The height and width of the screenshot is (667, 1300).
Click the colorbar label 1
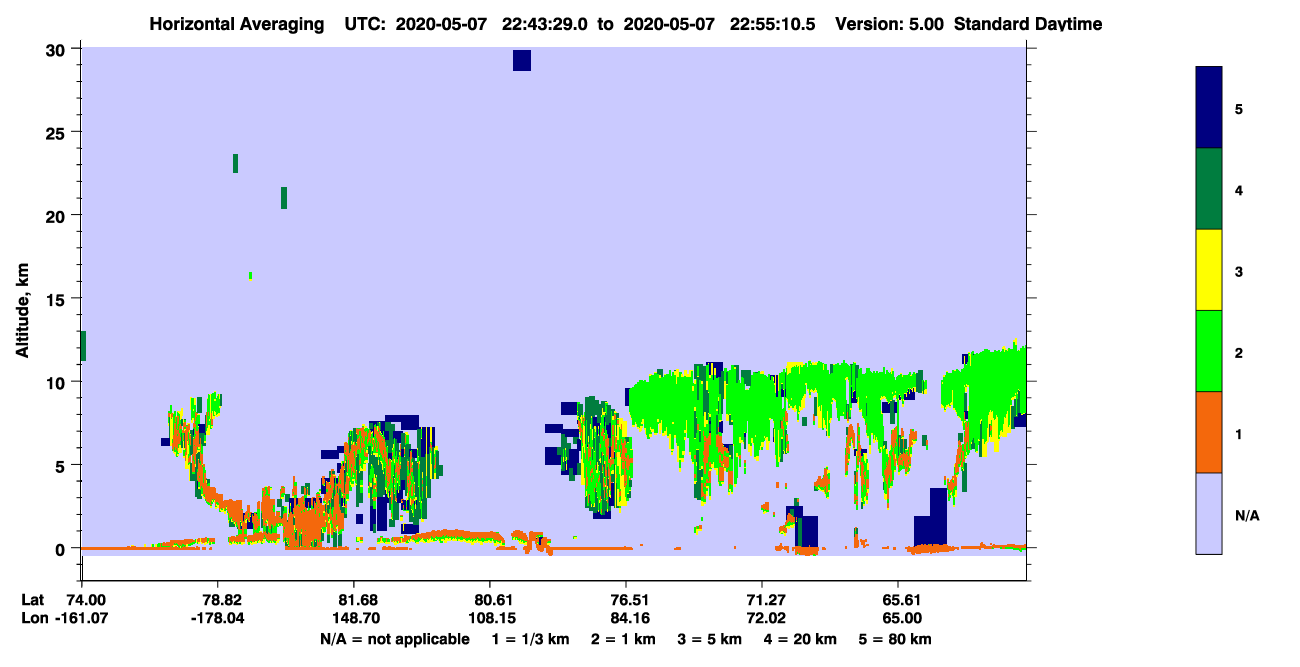coord(1239,434)
